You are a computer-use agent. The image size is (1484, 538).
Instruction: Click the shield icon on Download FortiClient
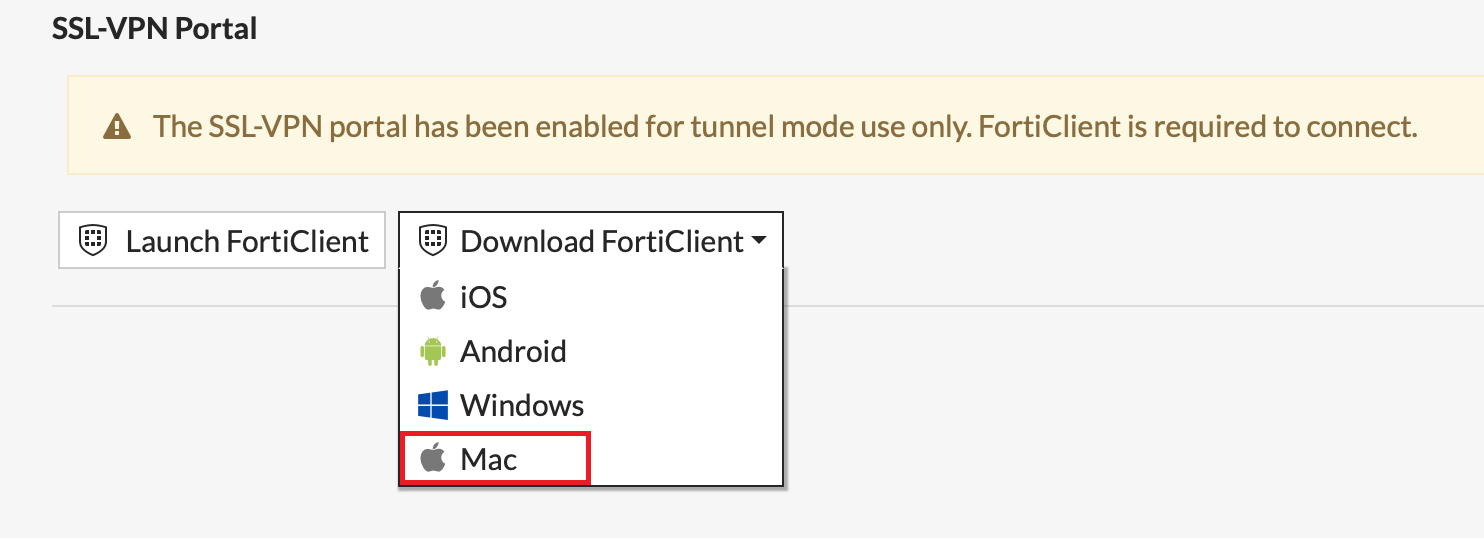click(x=432, y=241)
